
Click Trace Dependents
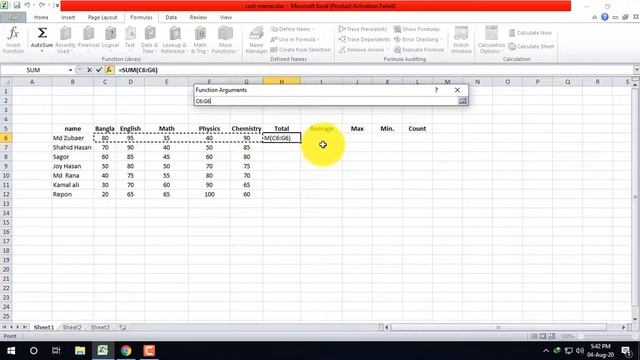click(364, 39)
